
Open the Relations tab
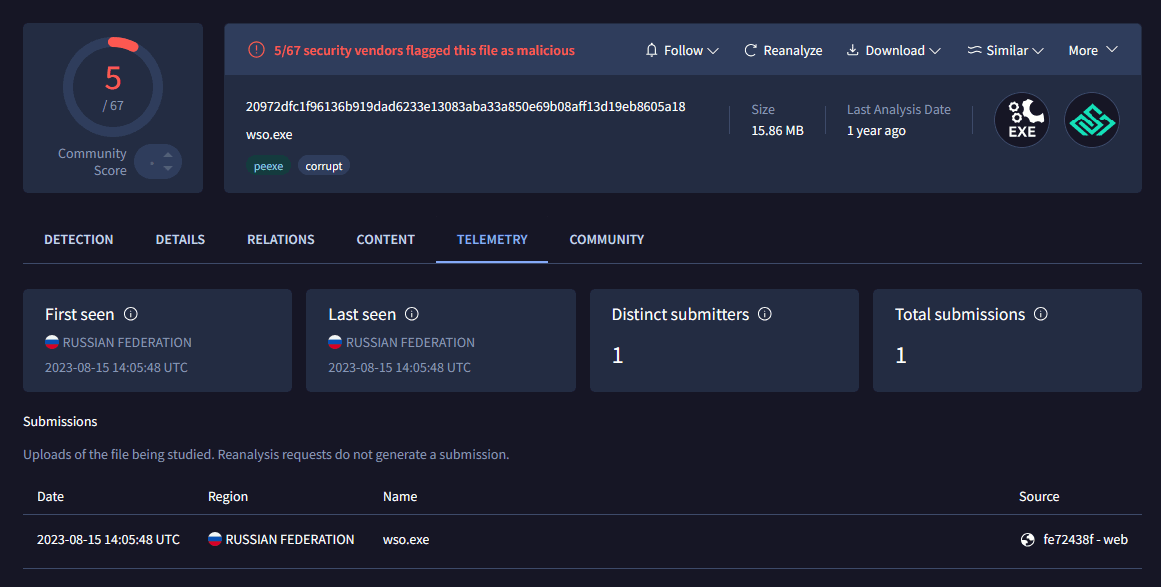click(x=281, y=240)
